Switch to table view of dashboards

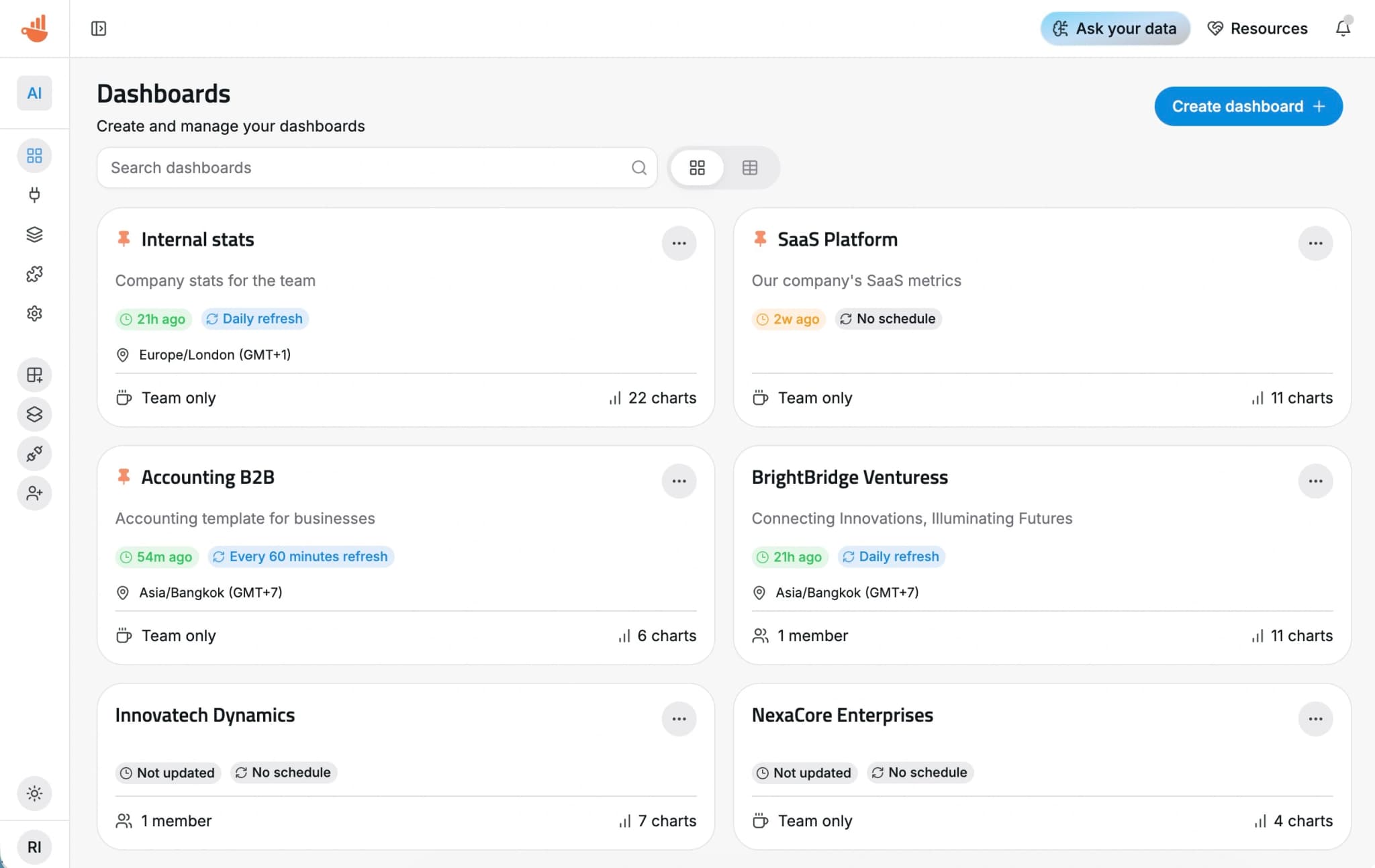[750, 167]
